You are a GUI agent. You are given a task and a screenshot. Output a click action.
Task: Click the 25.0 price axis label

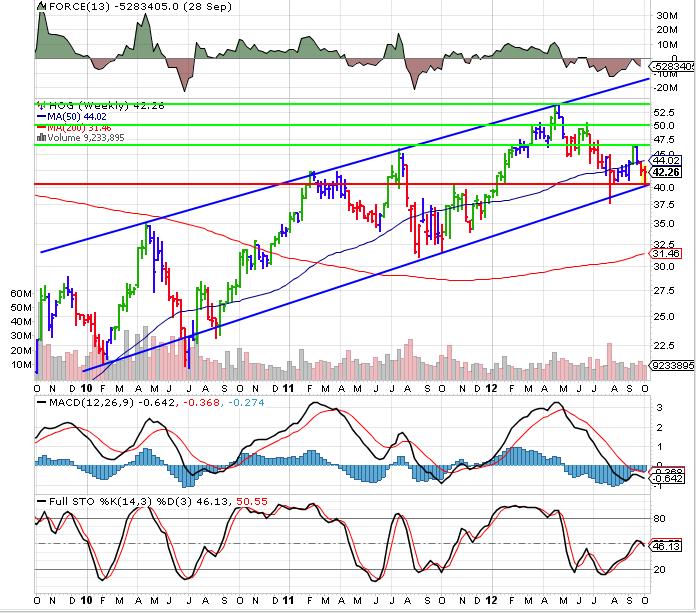664,317
